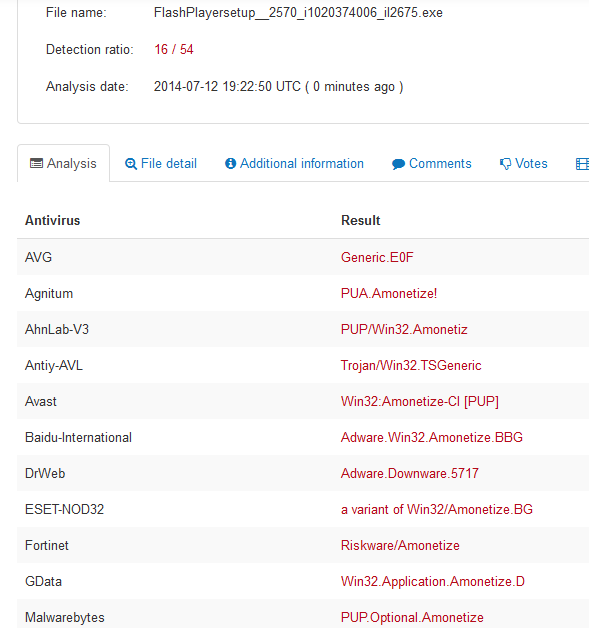Click the Votes thumbs-down icon

tap(505, 164)
